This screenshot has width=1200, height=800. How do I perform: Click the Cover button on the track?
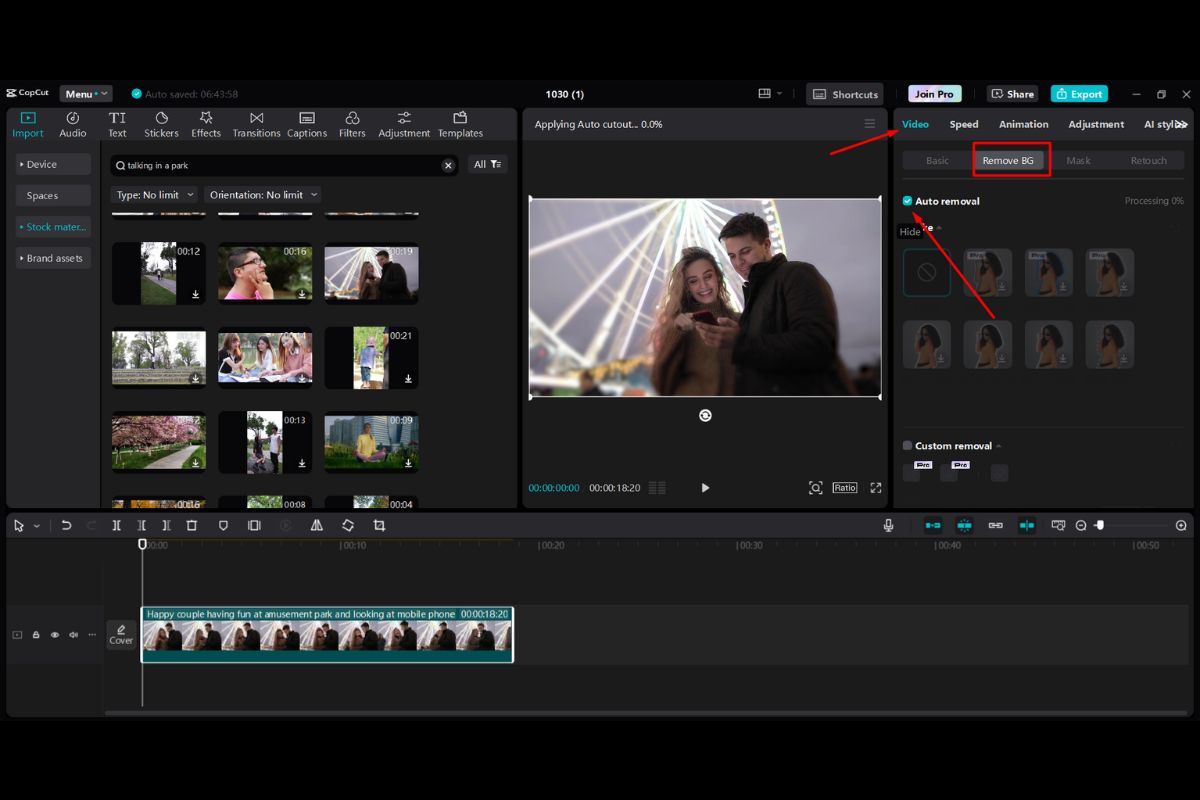pos(121,634)
